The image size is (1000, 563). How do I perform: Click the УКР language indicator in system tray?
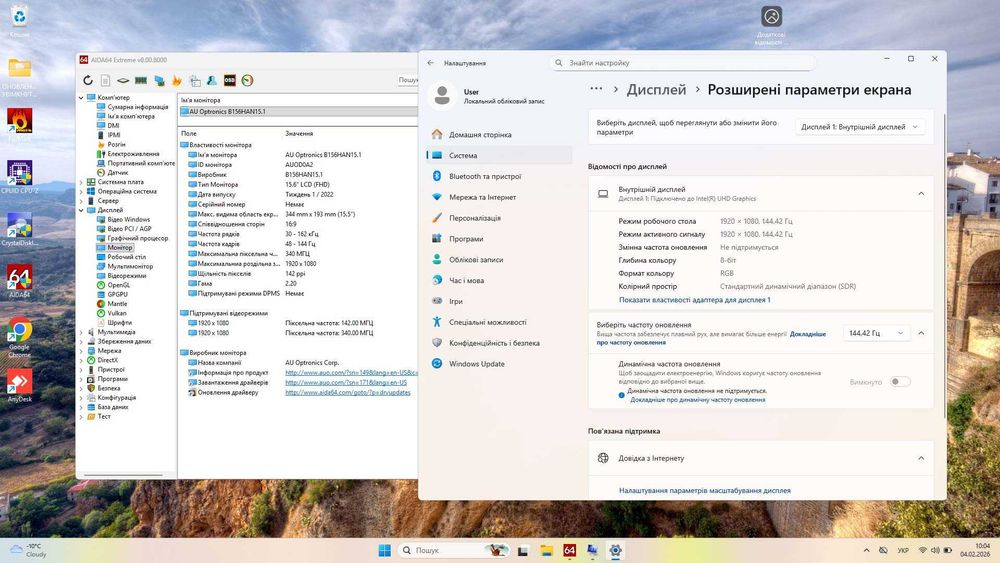pos(903,550)
